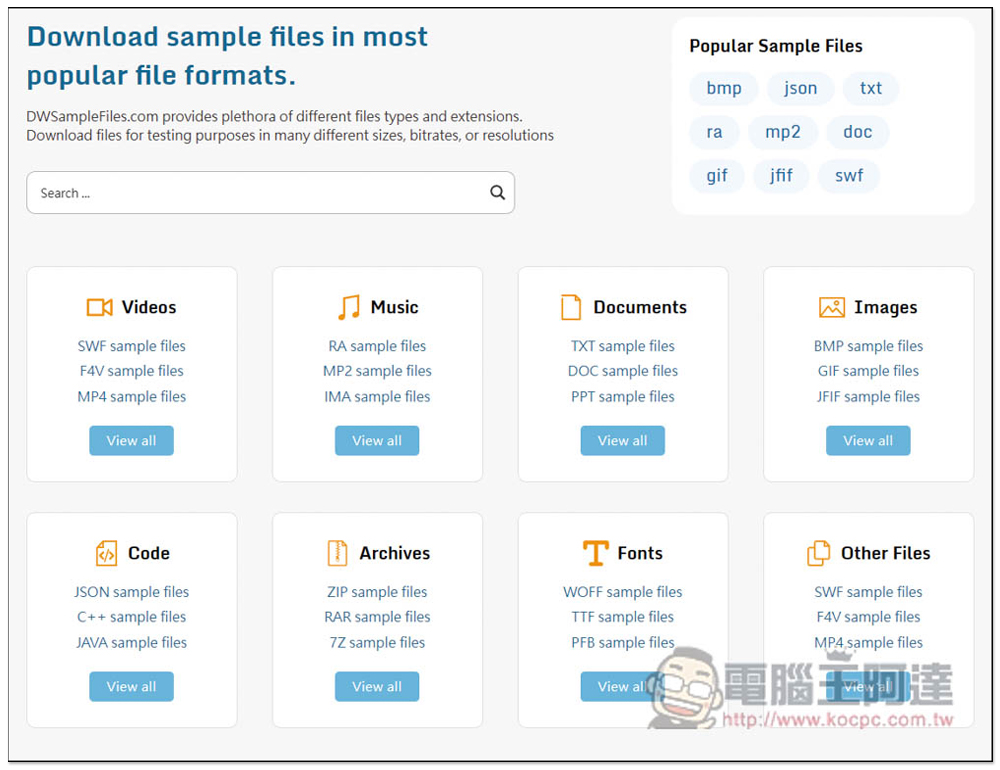
Task: View all in Videos card
Action: tap(131, 440)
